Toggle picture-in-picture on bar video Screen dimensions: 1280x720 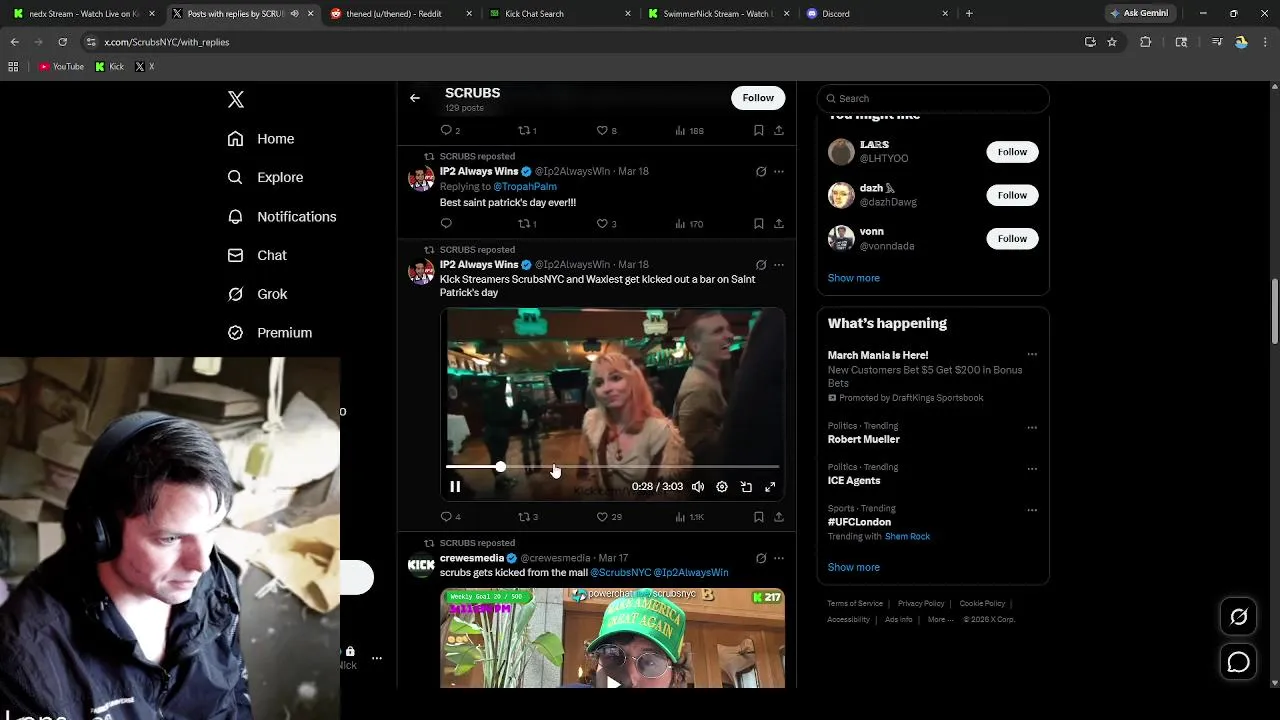click(746, 487)
